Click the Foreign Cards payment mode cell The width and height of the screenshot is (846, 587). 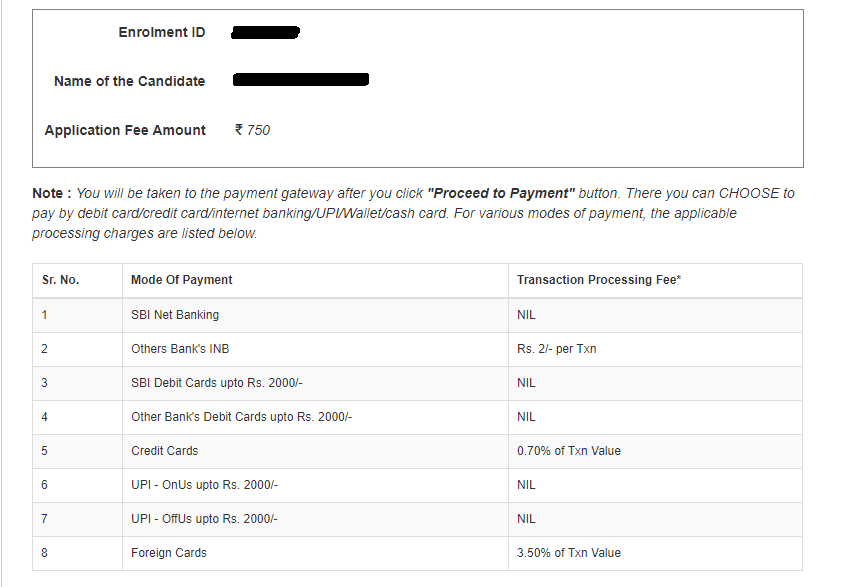pos(168,553)
